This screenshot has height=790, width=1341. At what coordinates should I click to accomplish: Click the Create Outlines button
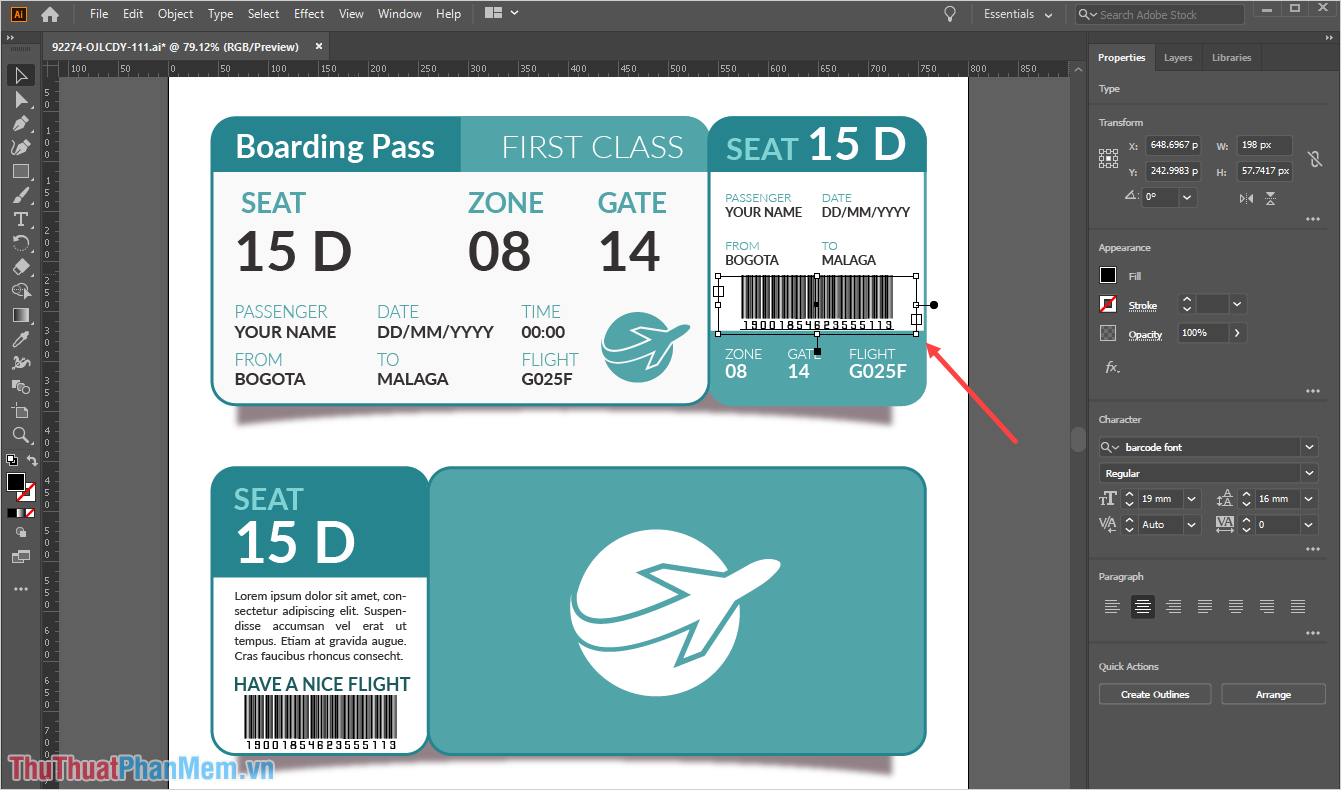pyautogui.click(x=1155, y=694)
